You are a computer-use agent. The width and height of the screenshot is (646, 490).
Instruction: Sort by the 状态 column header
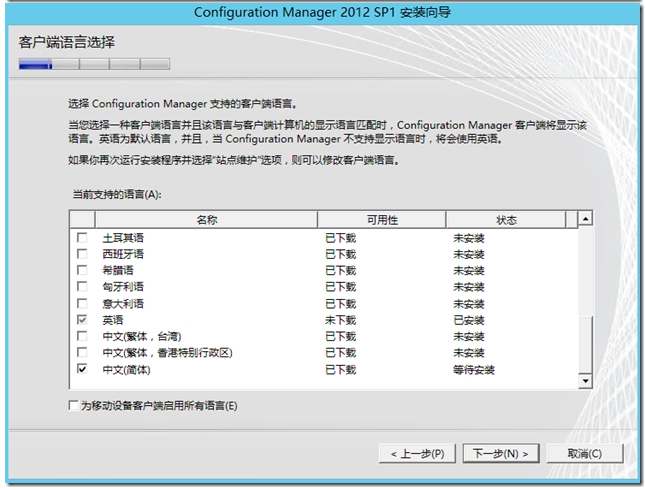pyautogui.click(x=505, y=219)
